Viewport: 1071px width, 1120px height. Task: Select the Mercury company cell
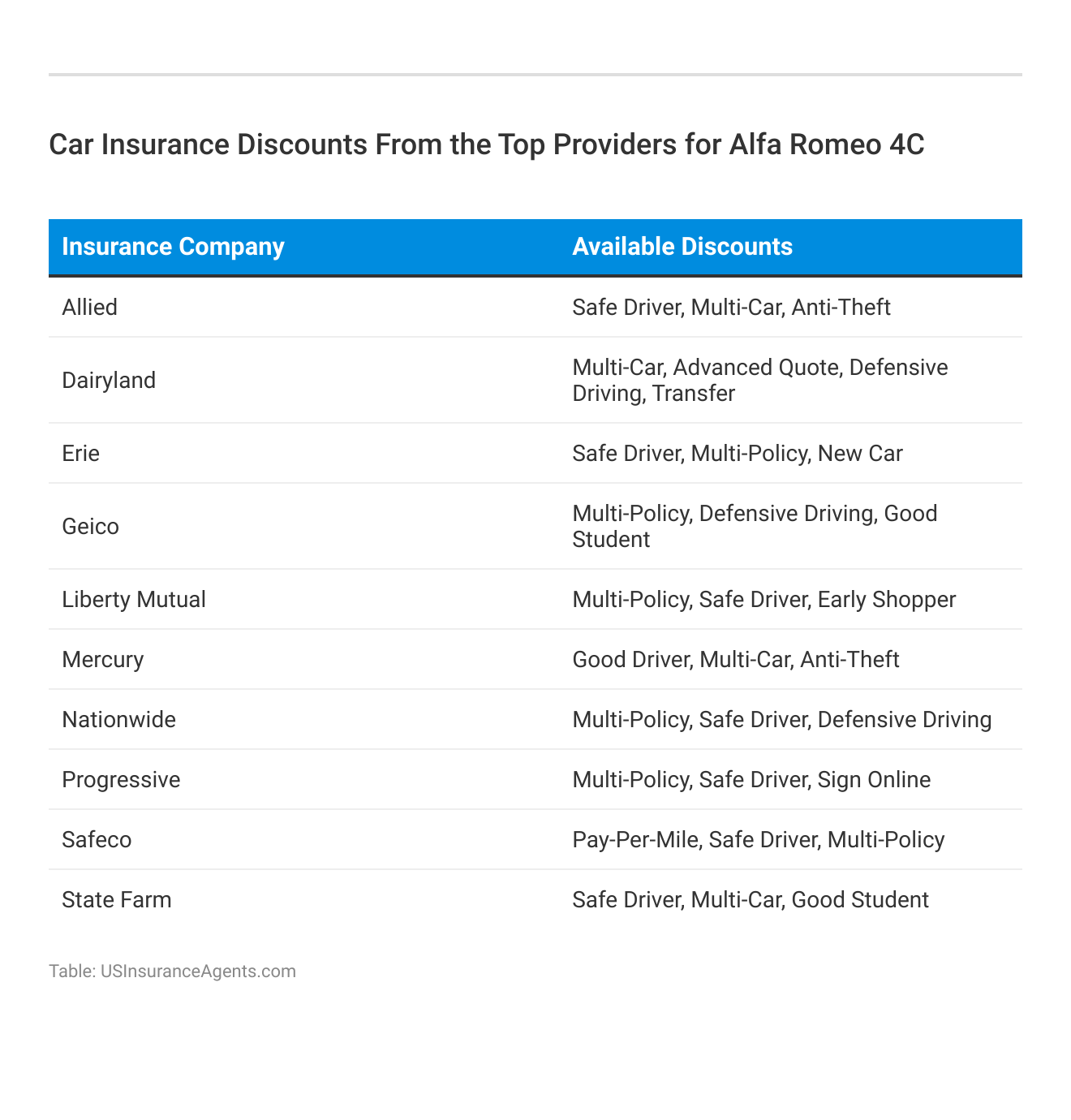tap(103, 660)
